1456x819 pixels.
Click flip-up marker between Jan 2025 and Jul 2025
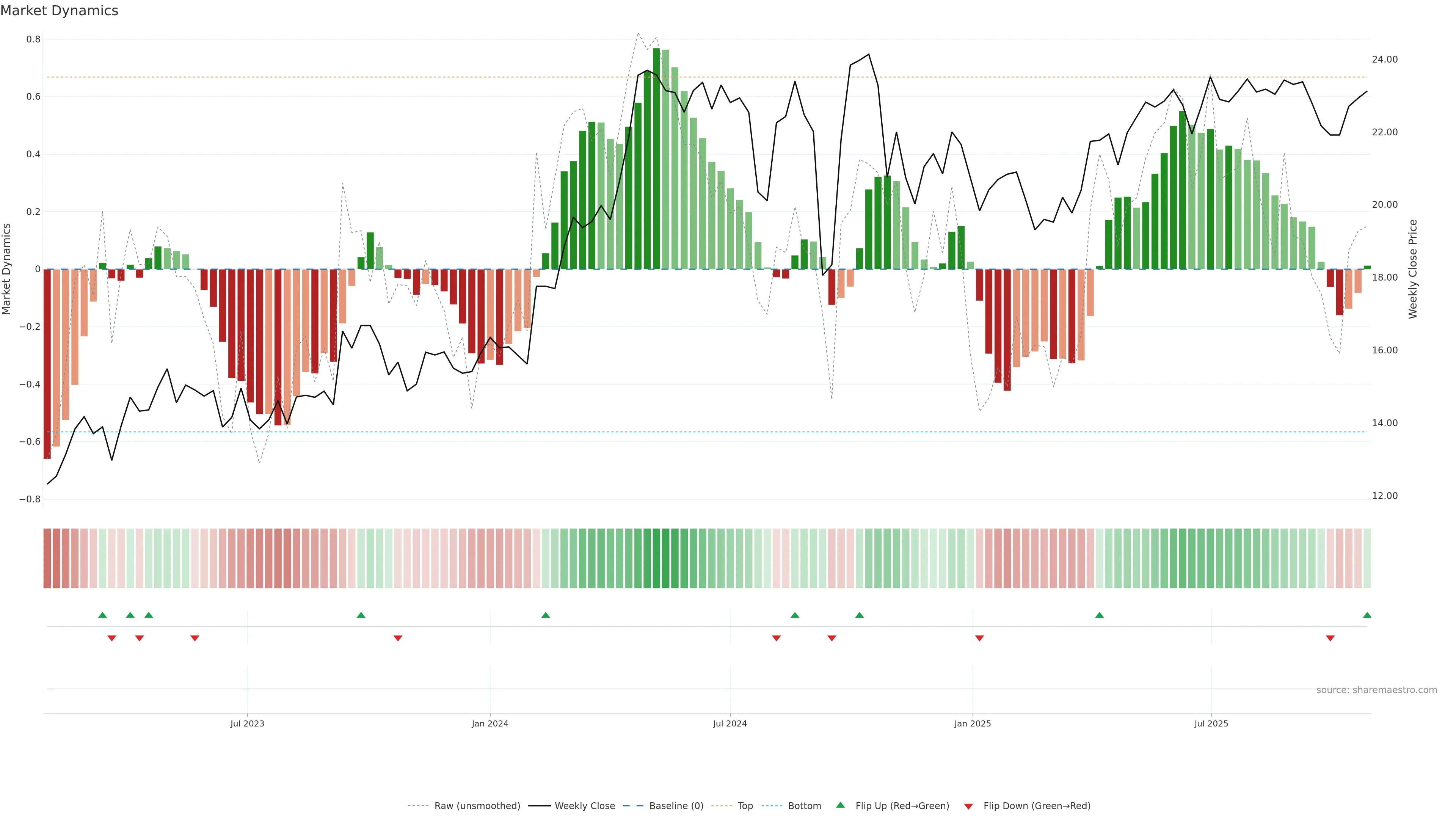coord(1099,615)
